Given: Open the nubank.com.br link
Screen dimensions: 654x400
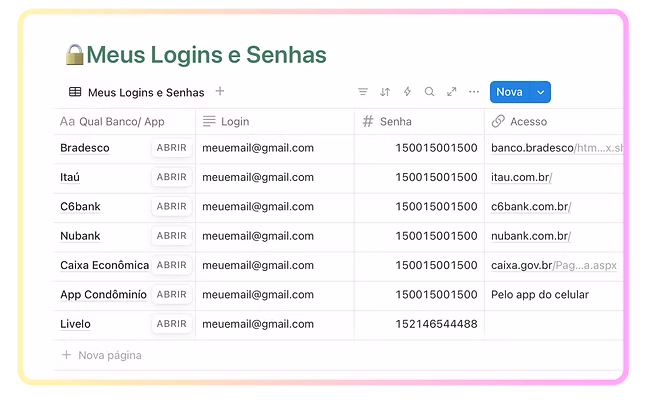Looking at the screenshot, I should 530,237.
